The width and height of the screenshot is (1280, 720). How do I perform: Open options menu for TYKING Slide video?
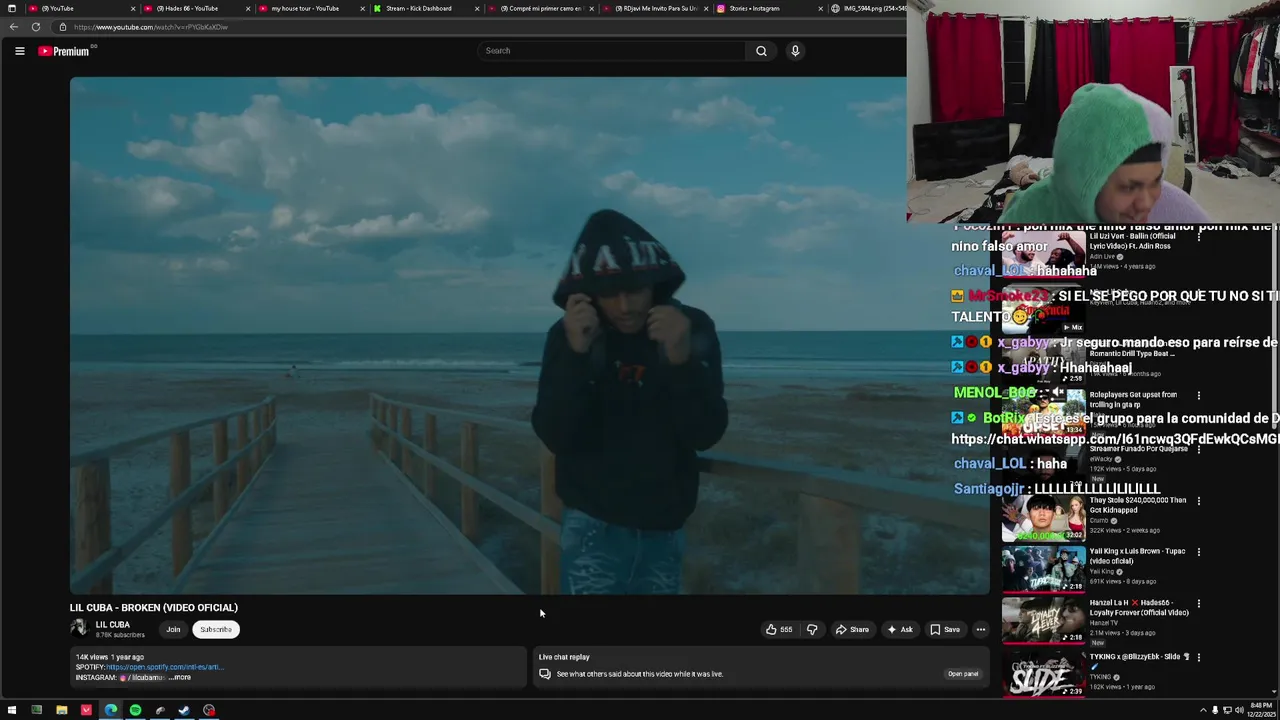[x=1198, y=657]
